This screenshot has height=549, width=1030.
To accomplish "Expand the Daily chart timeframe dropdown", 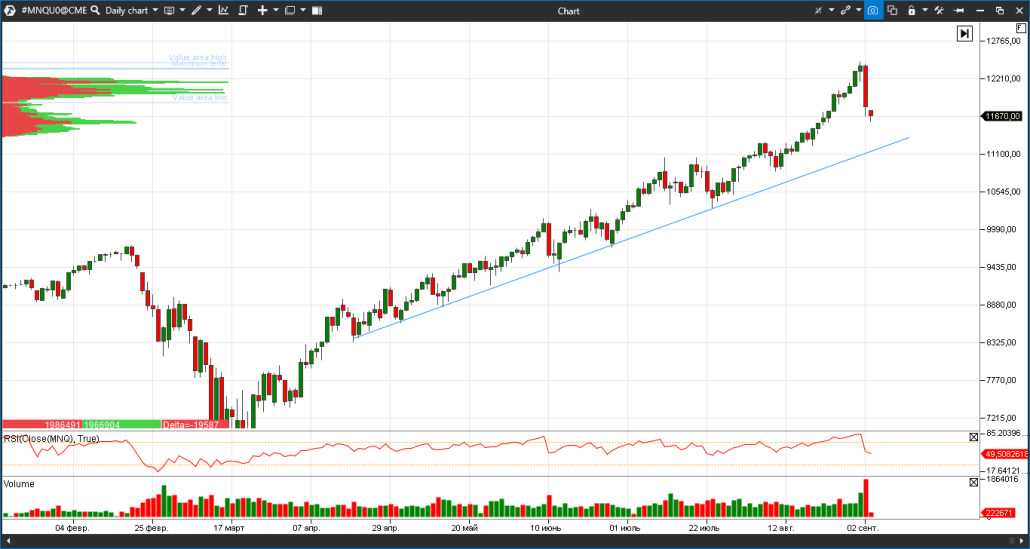I will click(155, 10).
